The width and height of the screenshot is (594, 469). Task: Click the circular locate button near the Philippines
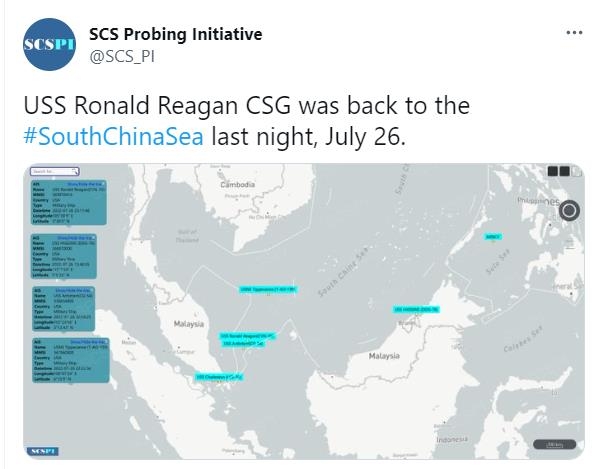569,210
